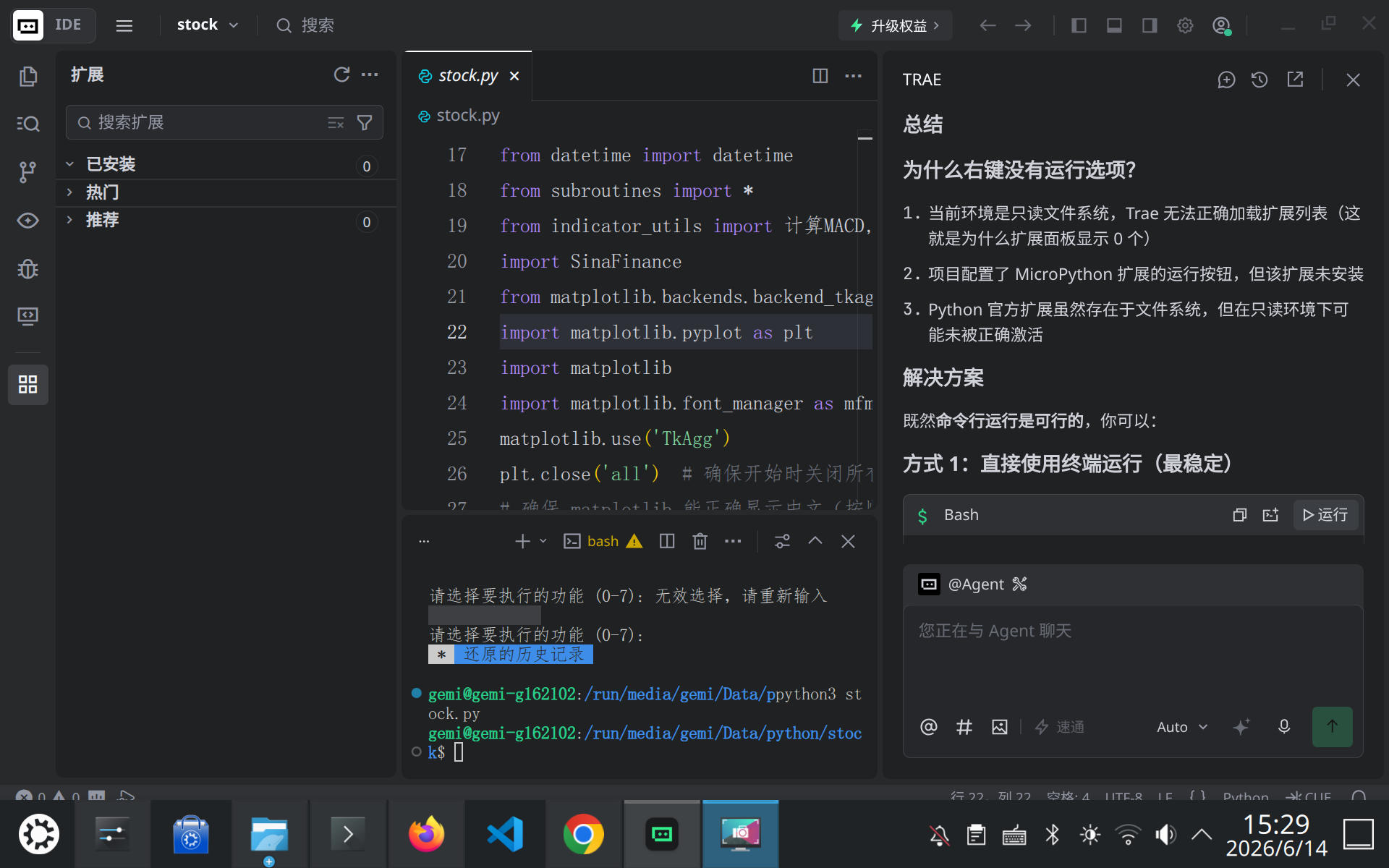Image resolution: width=1389 pixels, height=868 pixels.
Task: Insert Bash code block into terminal
Action: coord(1270,515)
